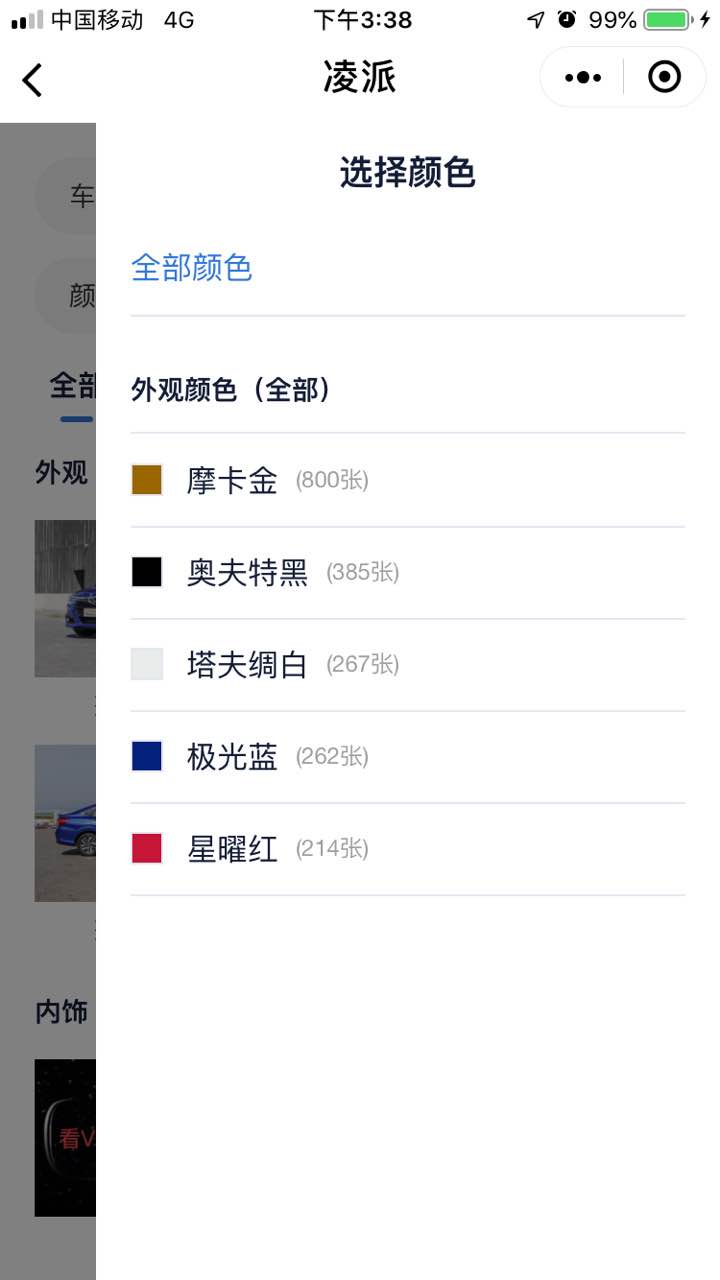Viewport: 720px width, 1280px height.
Task: Open the partially hidden 全部 tab
Action: tap(73, 386)
